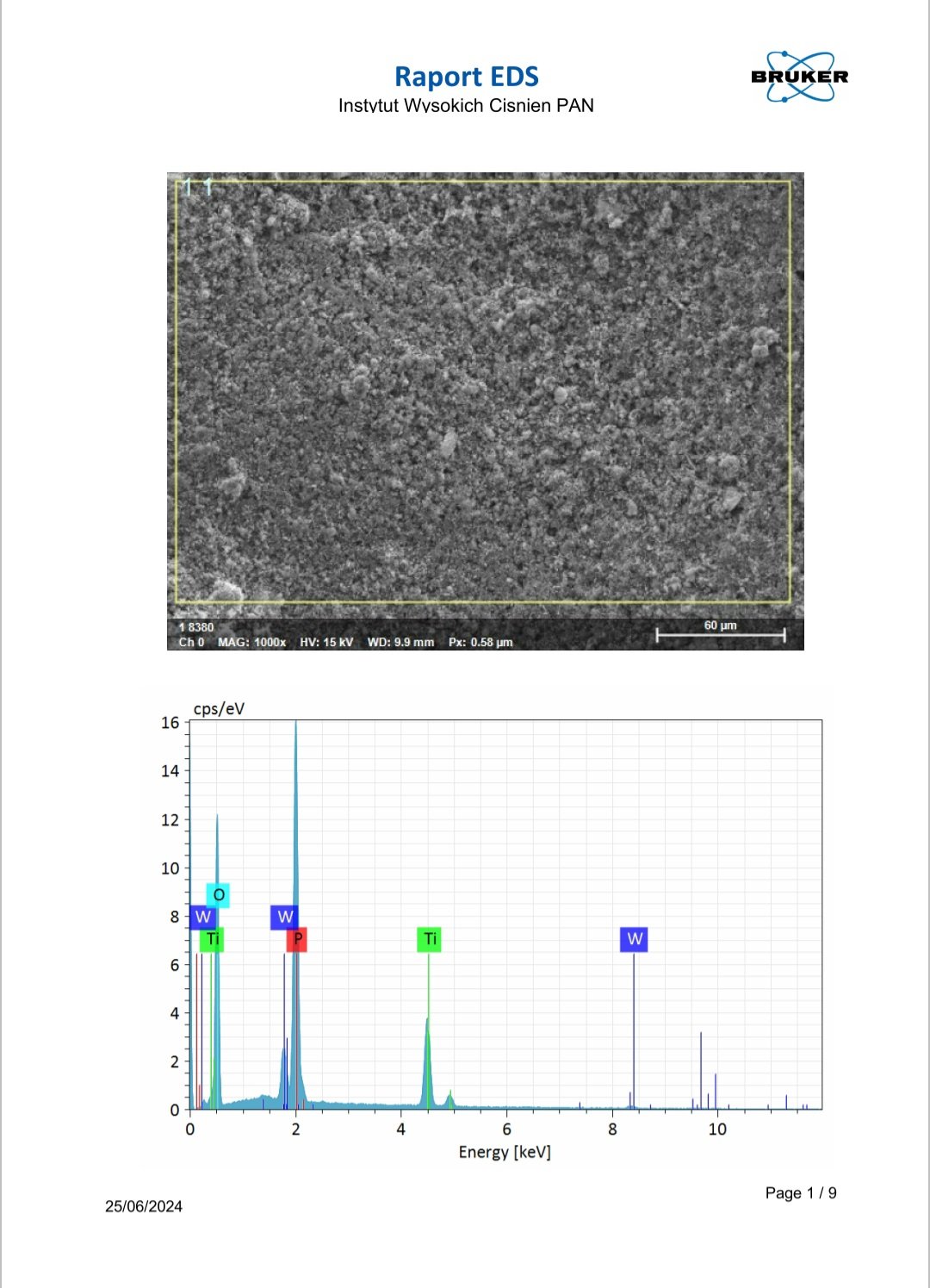Click the green Ti label near 4.5 keV
The width and height of the screenshot is (930, 1288).
click(x=430, y=939)
